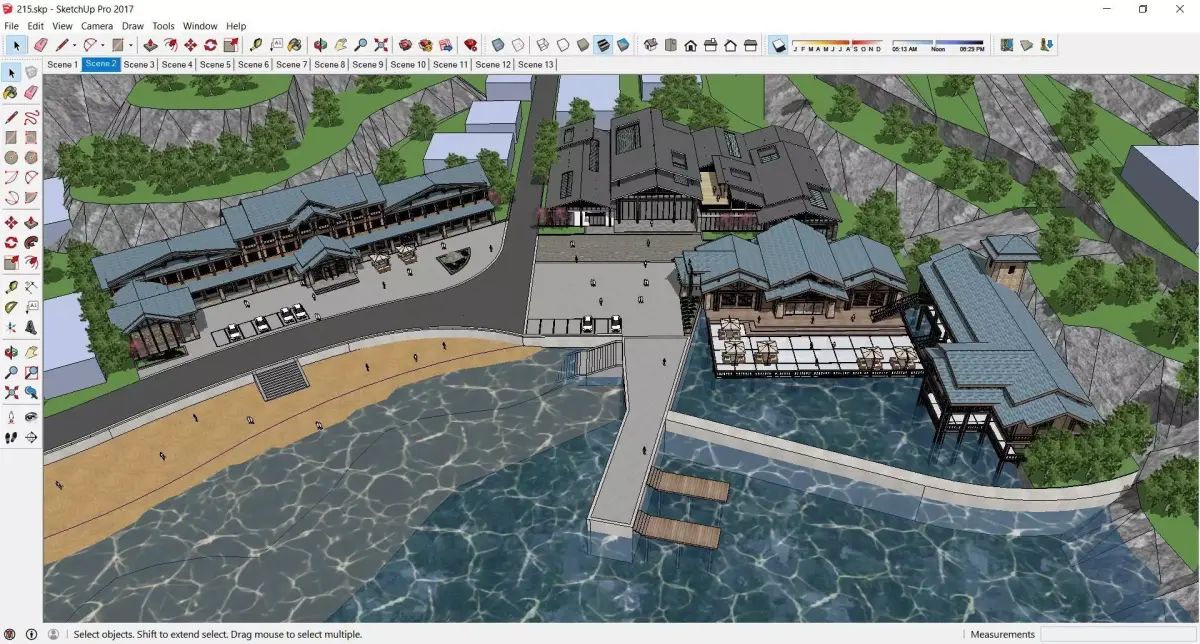
Task: Click the Measurements input box
Action: [x=1118, y=634]
